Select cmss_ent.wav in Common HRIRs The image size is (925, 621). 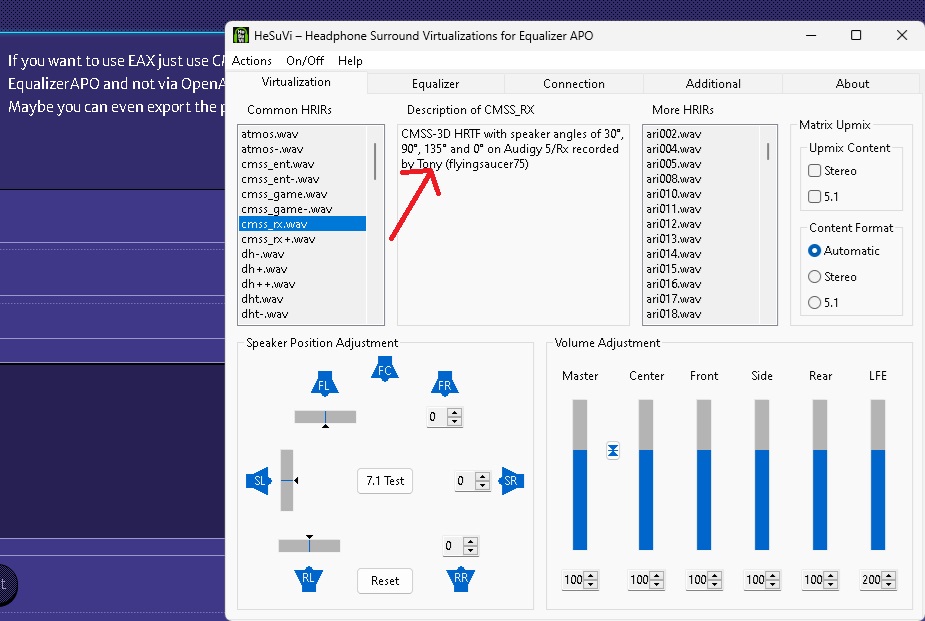pos(302,164)
